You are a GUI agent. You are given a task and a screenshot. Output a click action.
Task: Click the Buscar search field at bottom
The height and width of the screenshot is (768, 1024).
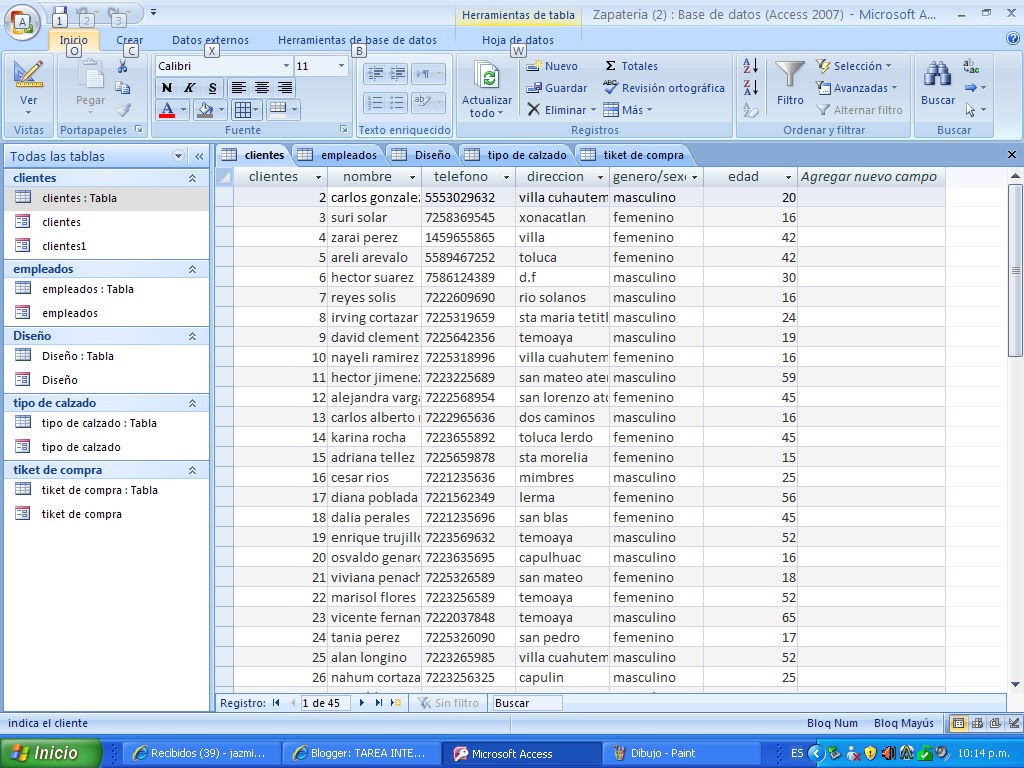point(526,703)
